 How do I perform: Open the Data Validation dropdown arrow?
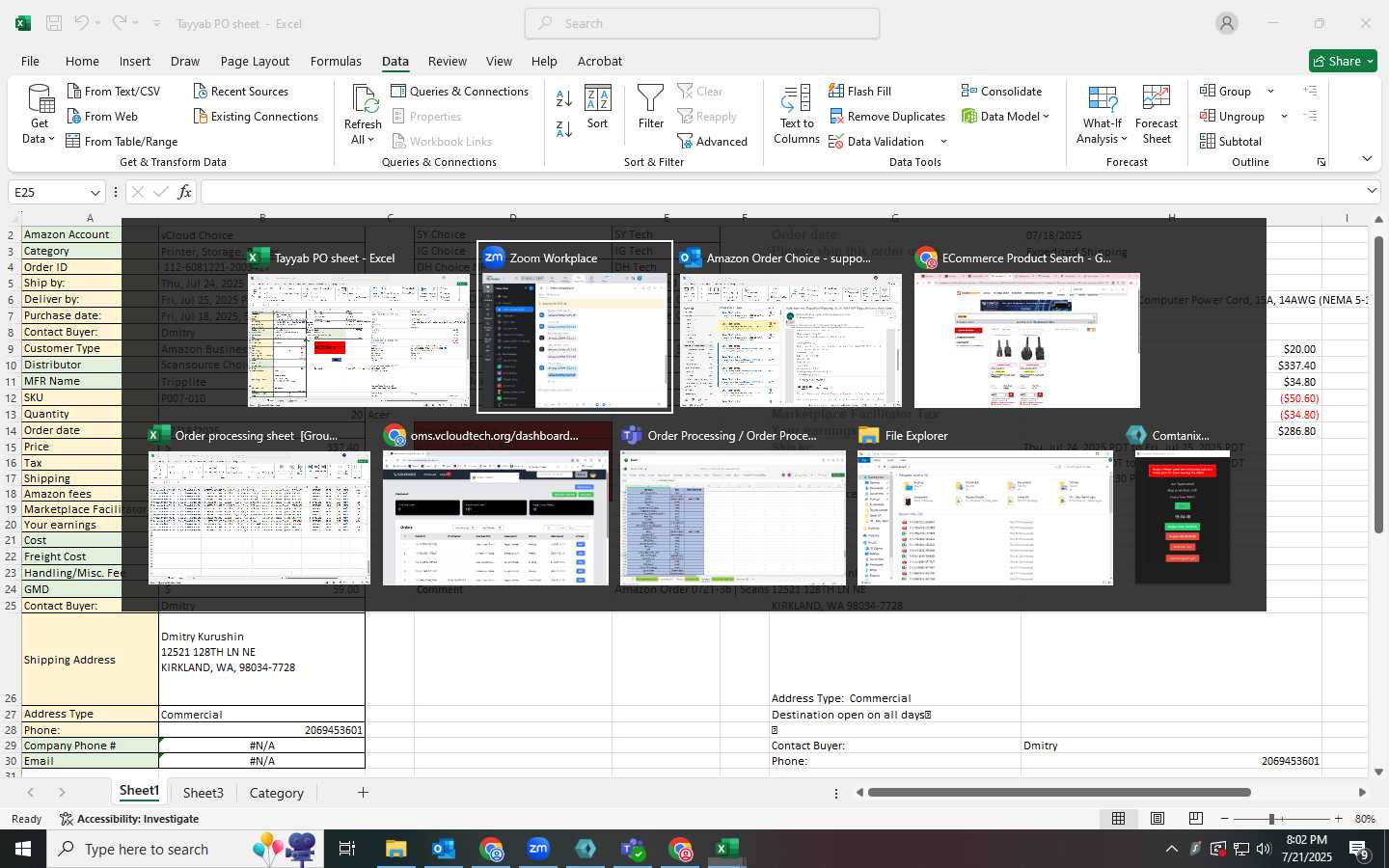tap(943, 142)
